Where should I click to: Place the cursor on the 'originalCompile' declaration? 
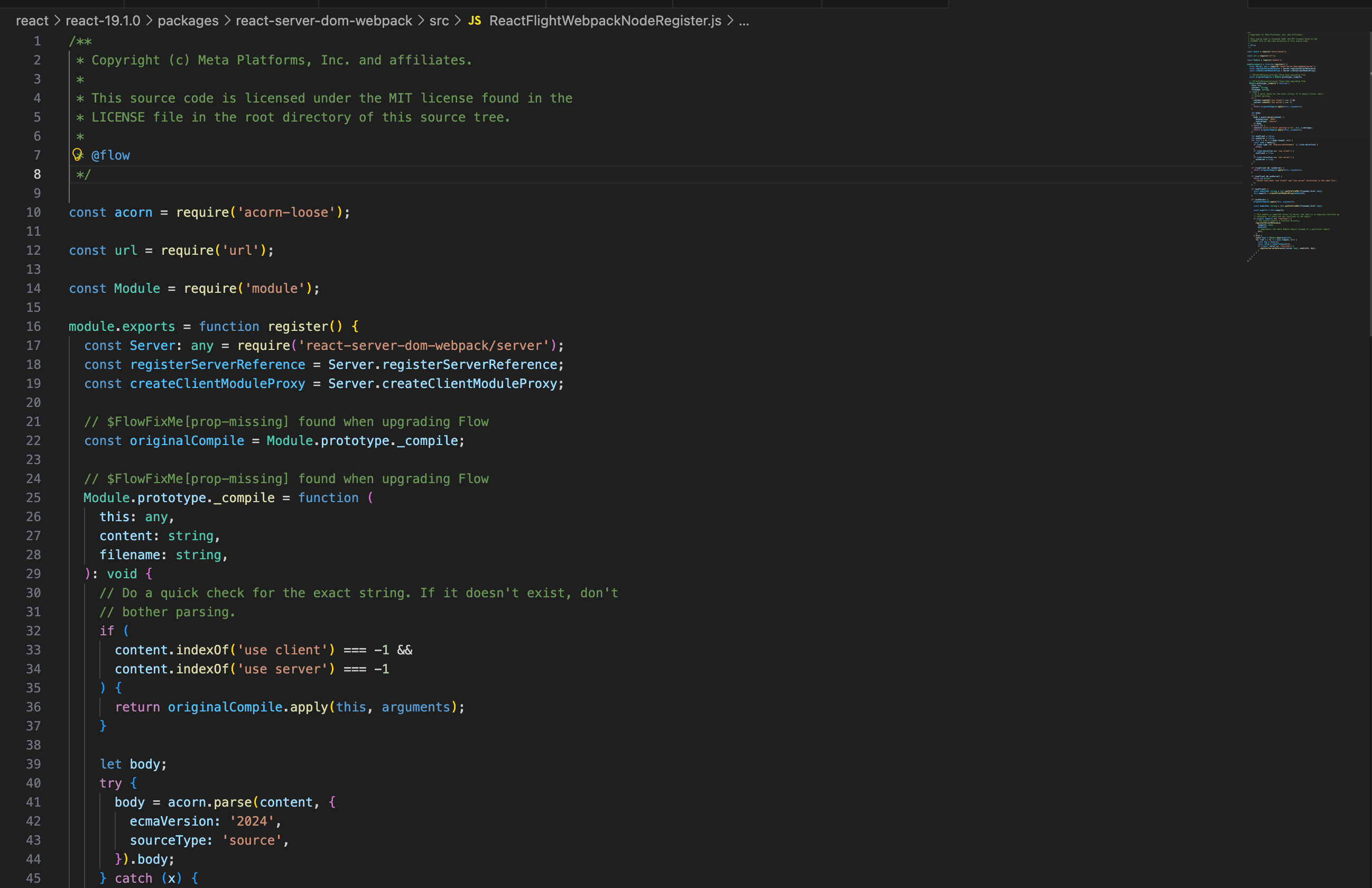click(x=187, y=440)
